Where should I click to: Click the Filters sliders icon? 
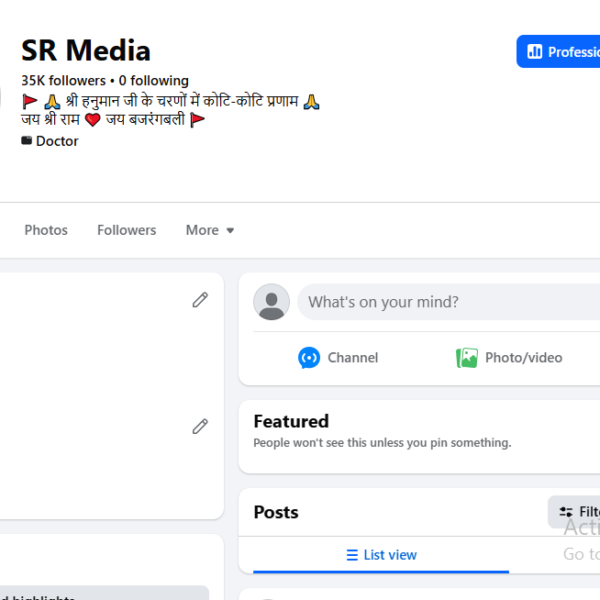[x=566, y=512]
